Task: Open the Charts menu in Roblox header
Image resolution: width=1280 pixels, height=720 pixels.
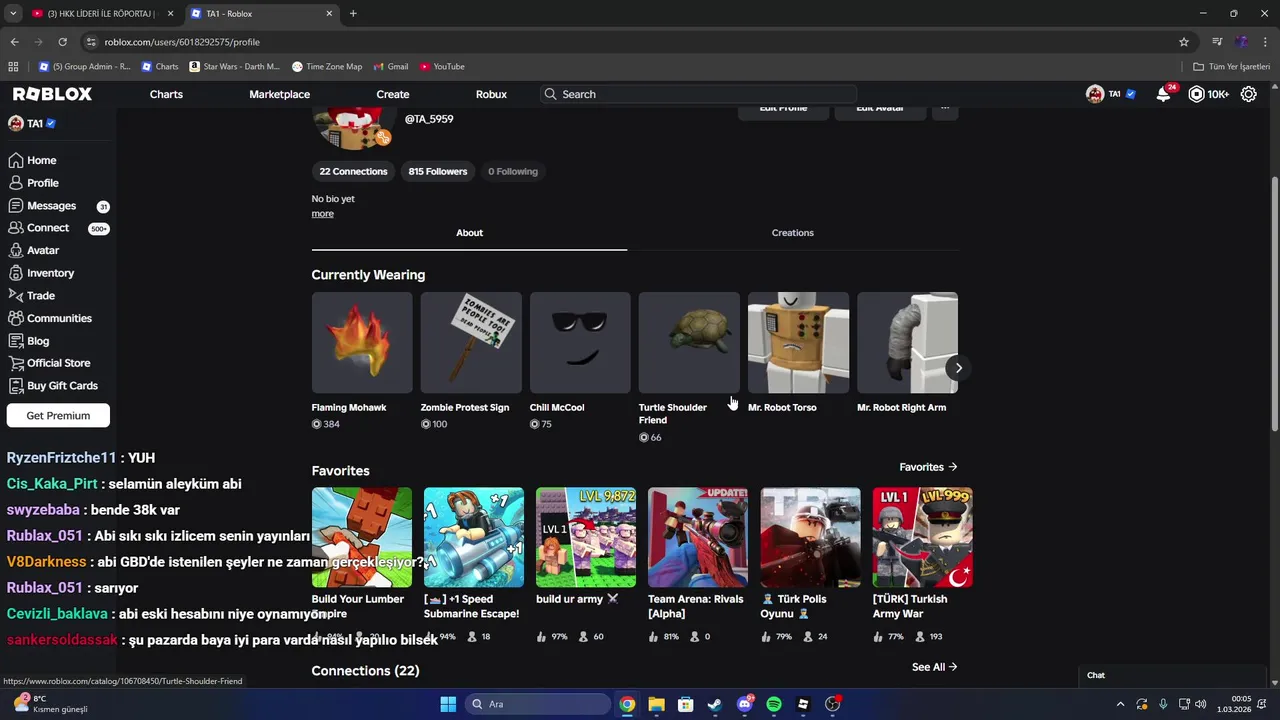Action: [x=166, y=94]
